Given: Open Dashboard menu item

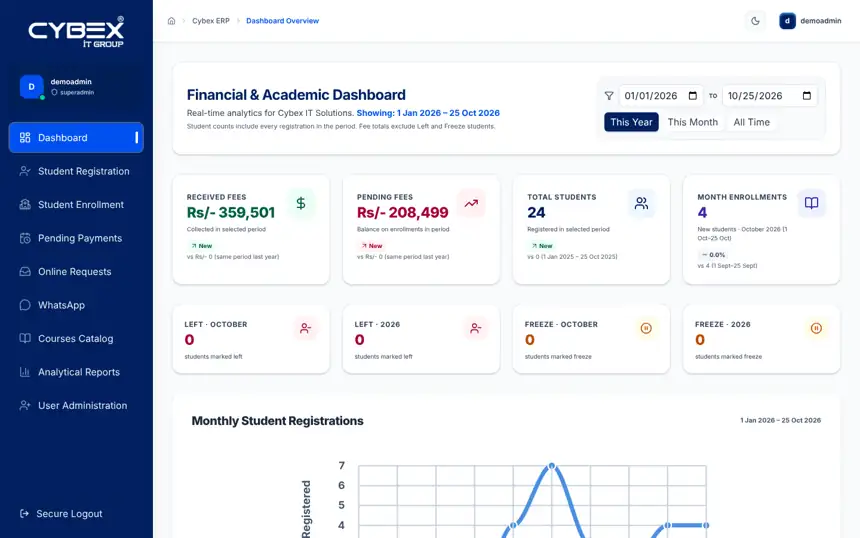Looking at the screenshot, I should pos(76,138).
